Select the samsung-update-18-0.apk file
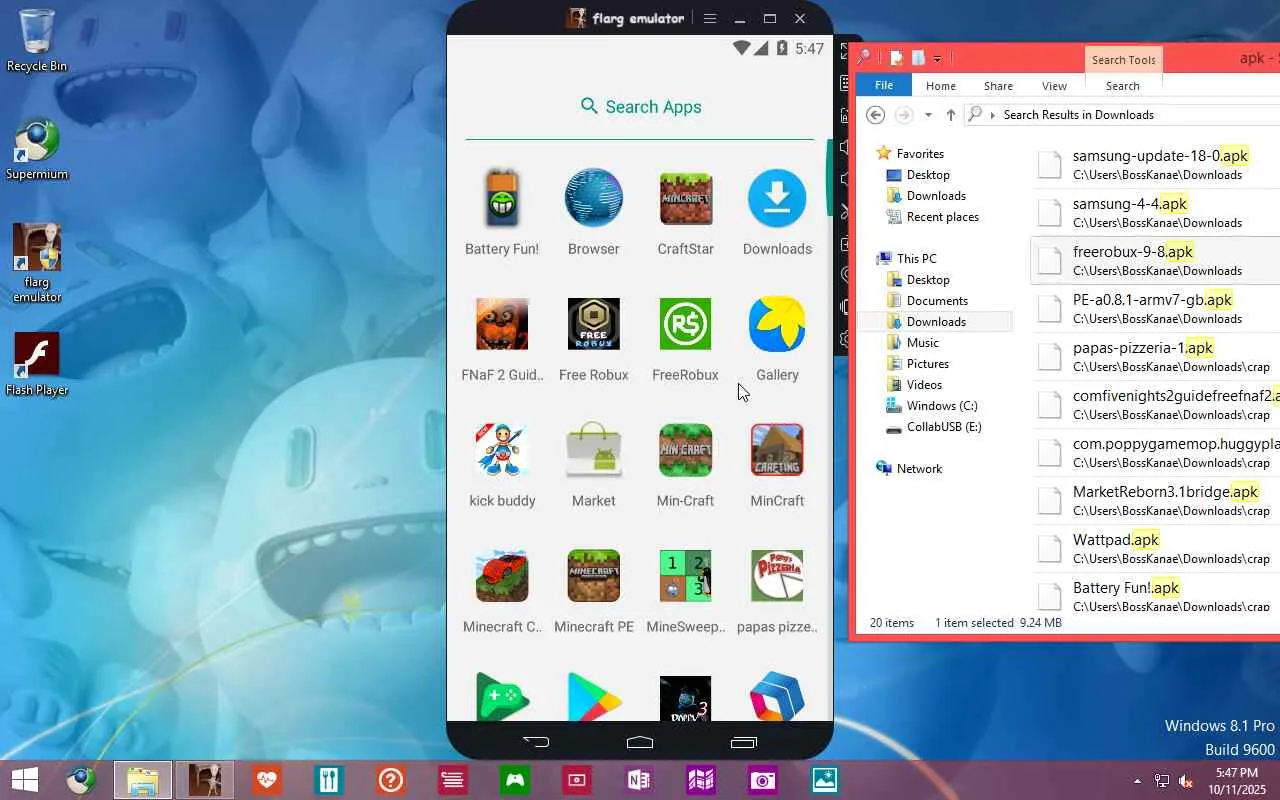 (x=1156, y=164)
